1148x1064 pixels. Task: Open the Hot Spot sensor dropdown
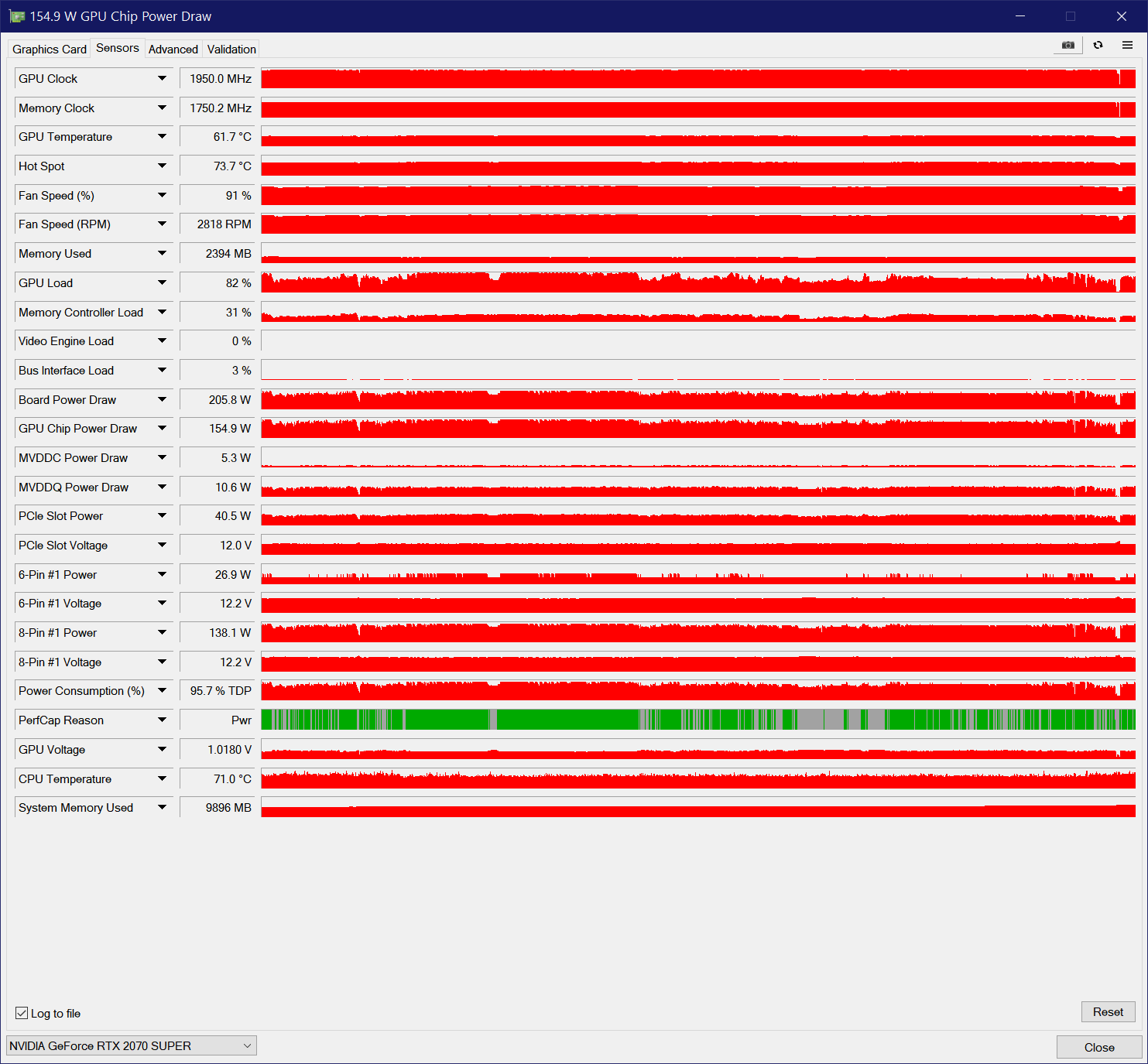162,166
